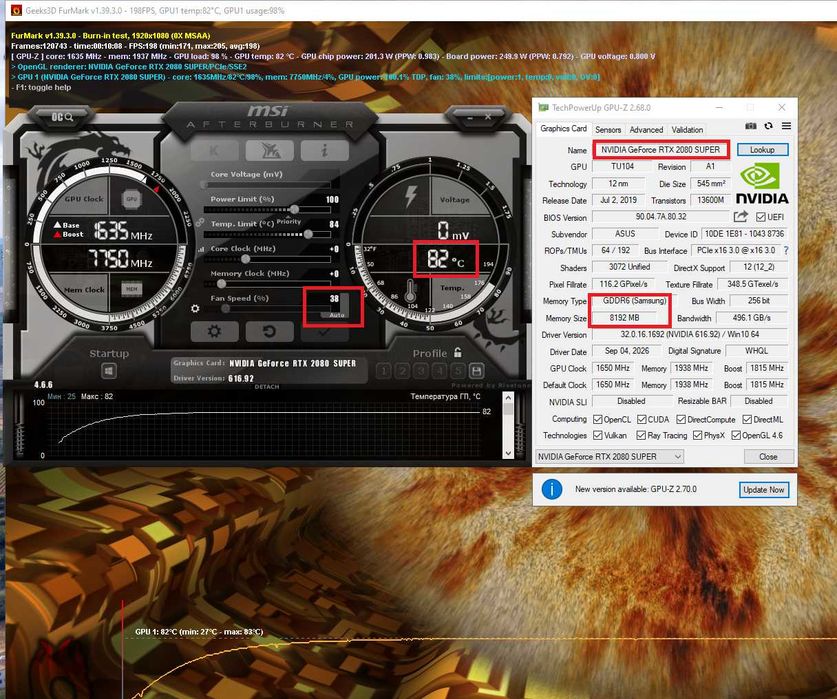The height and width of the screenshot is (699, 837).
Task: Switch to Sensors tab
Action: (x=608, y=130)
